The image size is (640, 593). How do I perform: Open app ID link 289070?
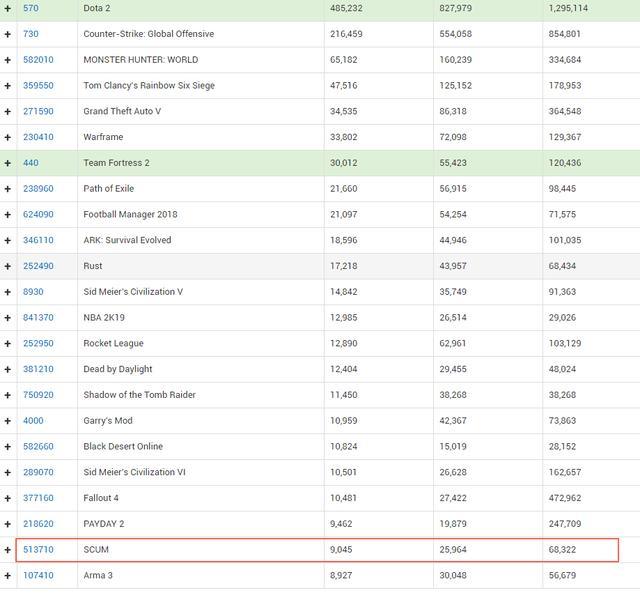[38, 472]
